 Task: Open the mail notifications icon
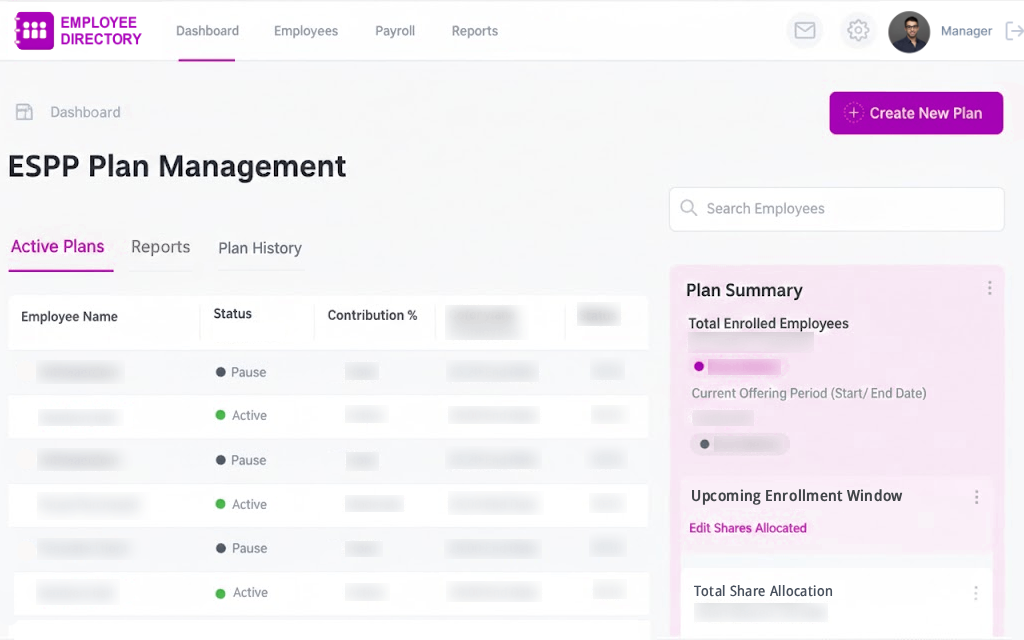tap(805, 31)
